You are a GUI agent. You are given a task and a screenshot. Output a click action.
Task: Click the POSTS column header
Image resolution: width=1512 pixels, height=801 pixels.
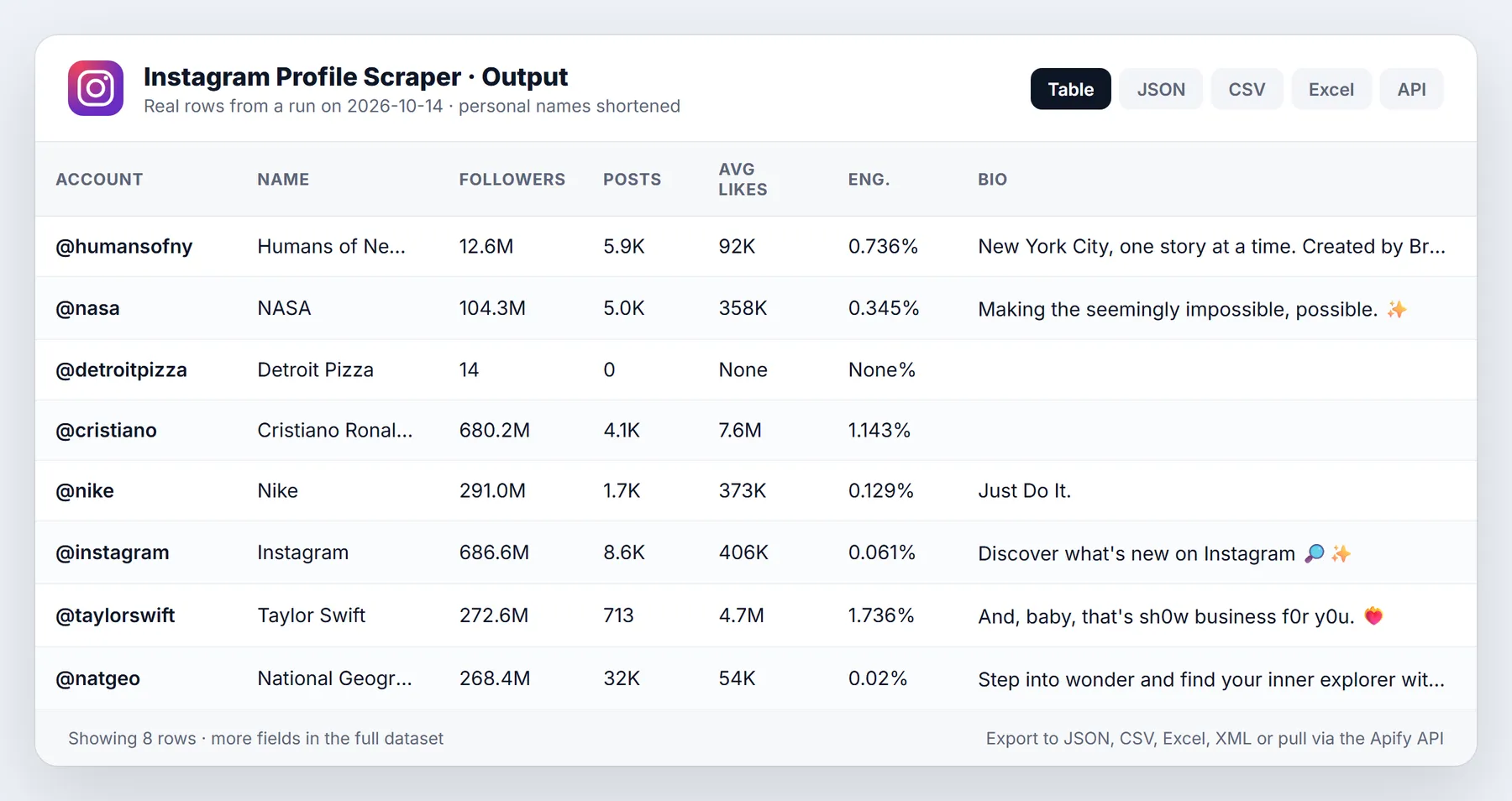(x=632, y=180)
